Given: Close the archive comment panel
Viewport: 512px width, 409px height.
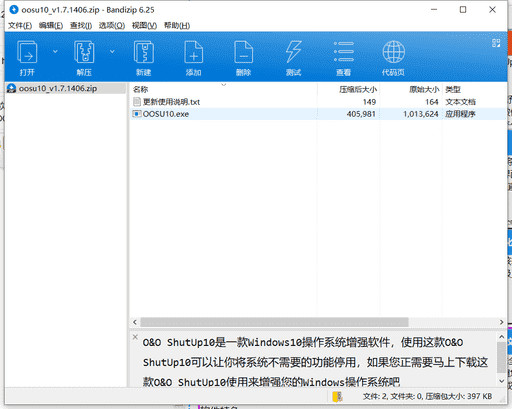Looking at the screenshot, I should (135, 337).
